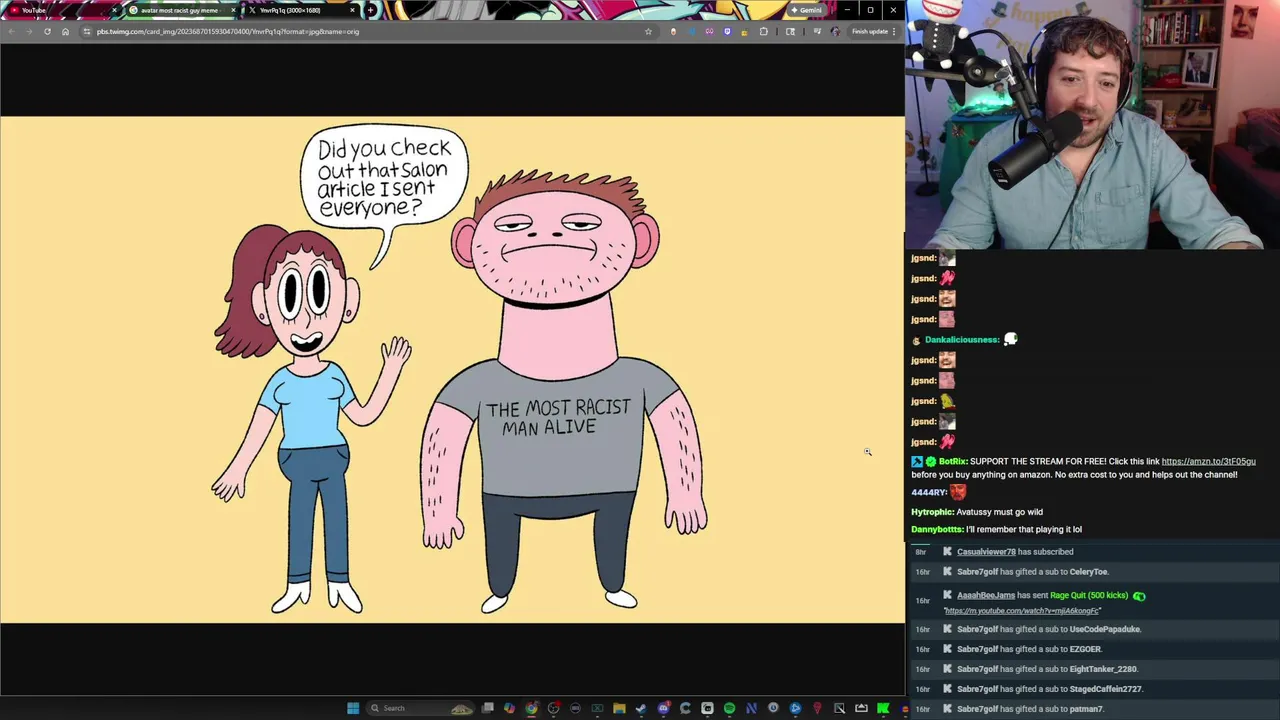Open a new browser tab
Image resolution: width=1280 pixels, height=720 pixels.
click(371, 10)
